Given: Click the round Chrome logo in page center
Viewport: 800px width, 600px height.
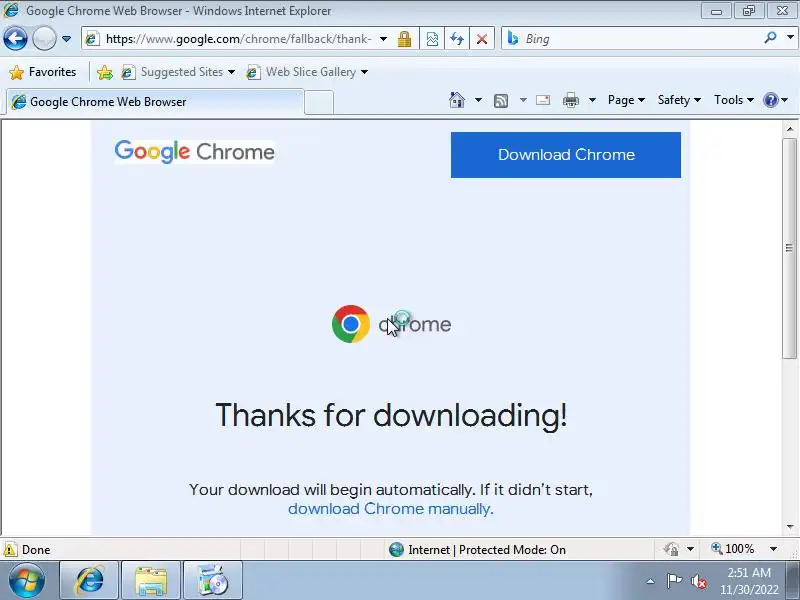Looking at the screenshot, I should [351, 324].
